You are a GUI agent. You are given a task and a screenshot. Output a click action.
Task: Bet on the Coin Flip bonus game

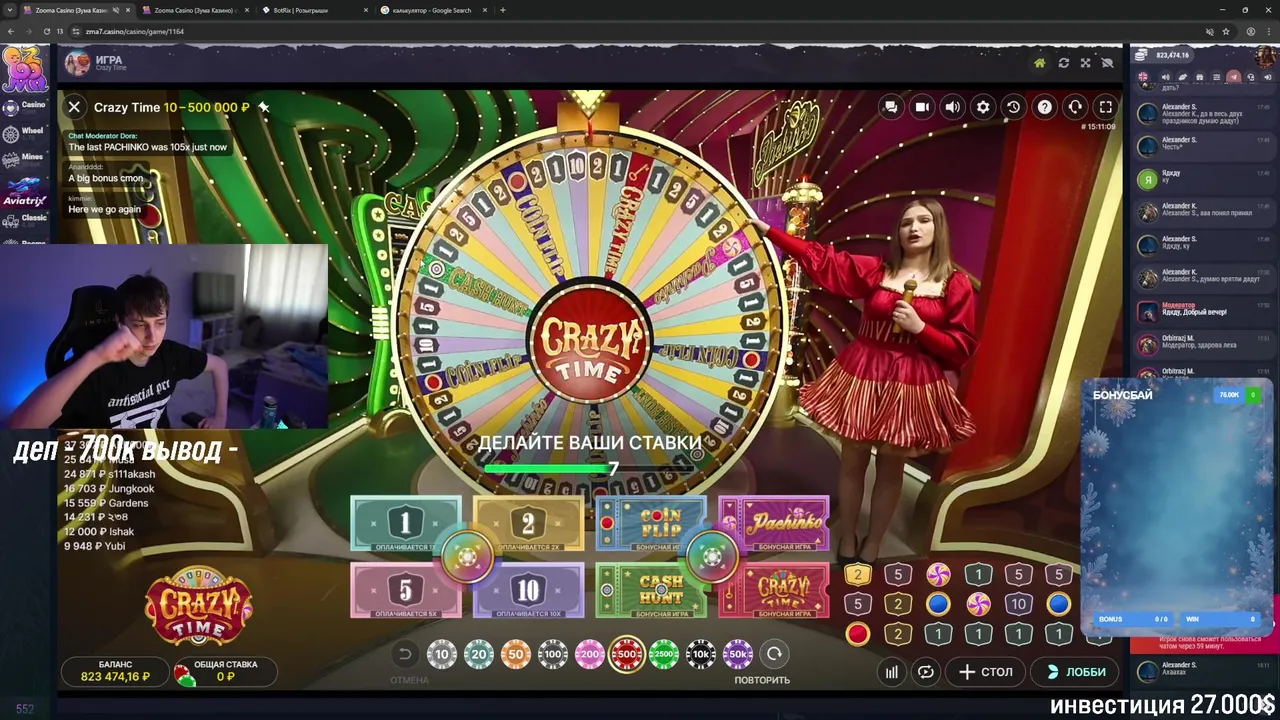(x=651, y=524)
